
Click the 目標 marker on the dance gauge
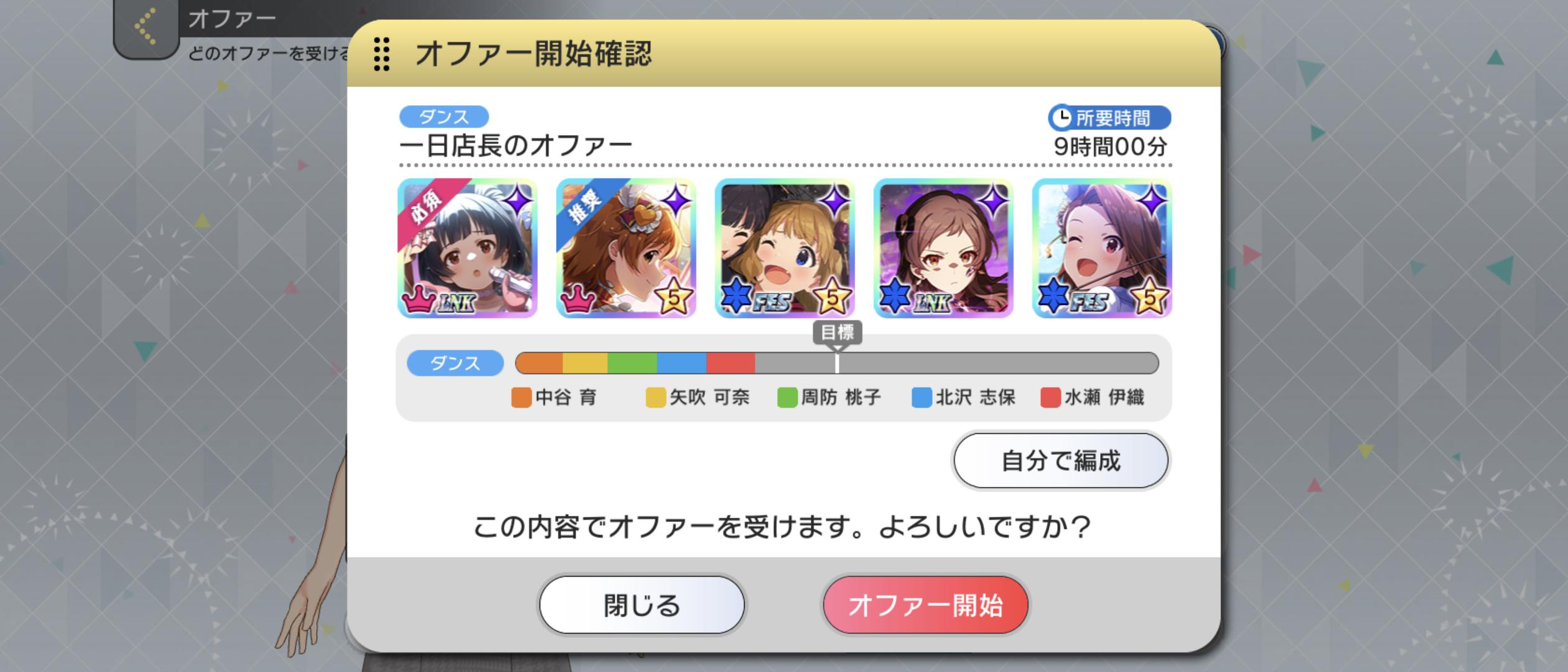click(x=838, y=332)
